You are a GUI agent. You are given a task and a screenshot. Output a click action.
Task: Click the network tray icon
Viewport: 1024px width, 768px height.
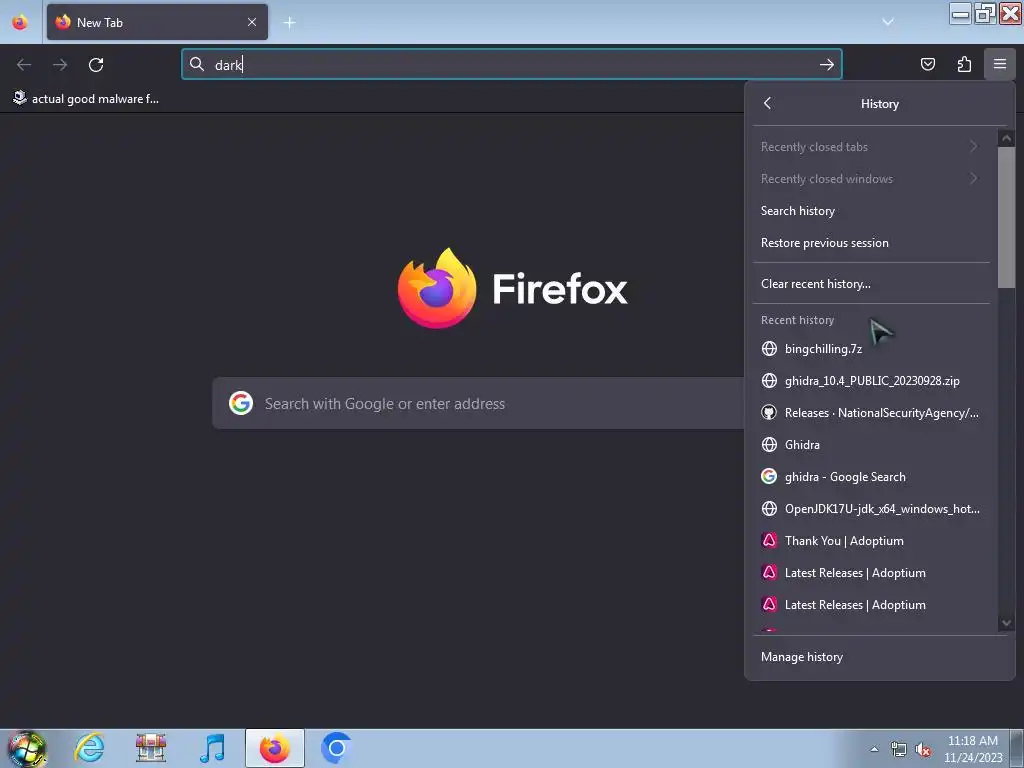(x=899, y=749)
